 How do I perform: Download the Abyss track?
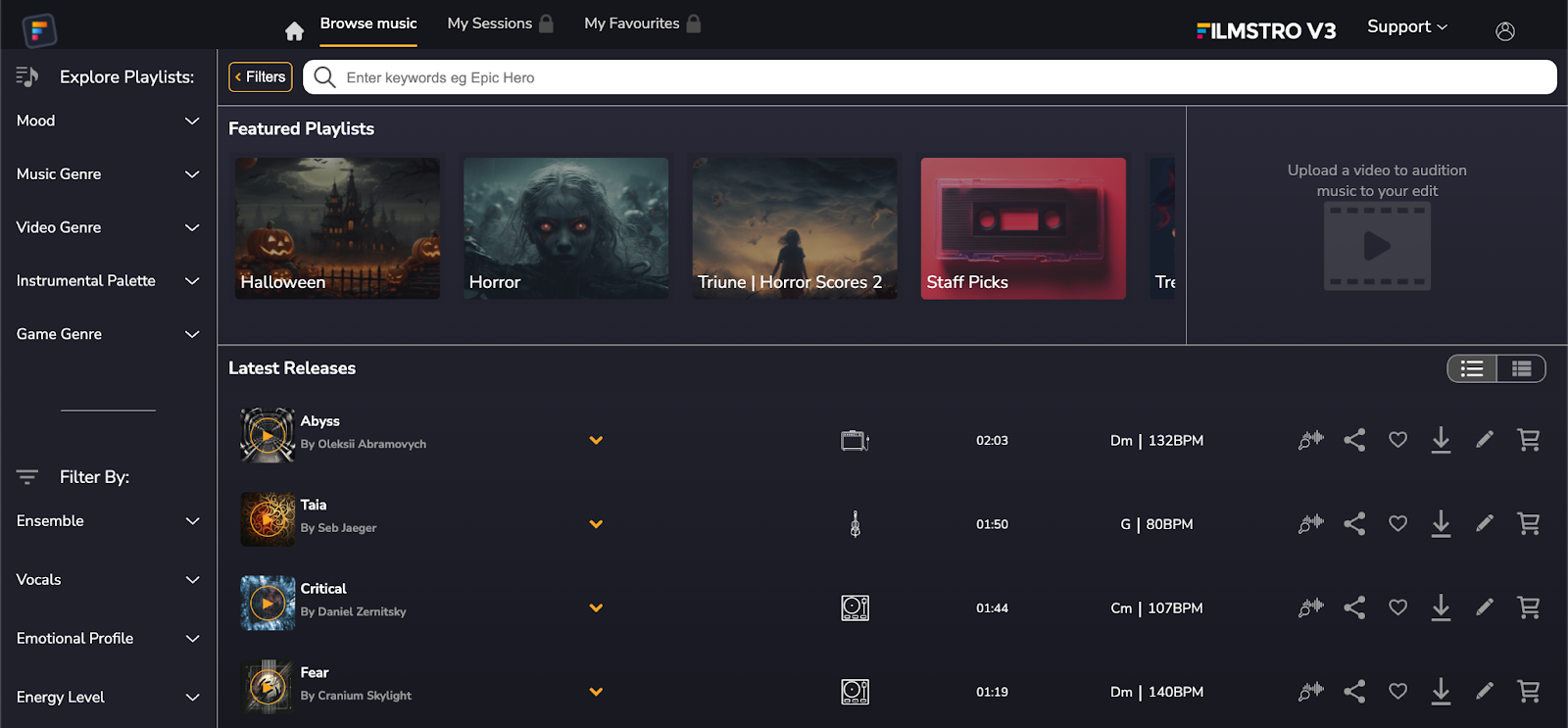coord(1441,440)
